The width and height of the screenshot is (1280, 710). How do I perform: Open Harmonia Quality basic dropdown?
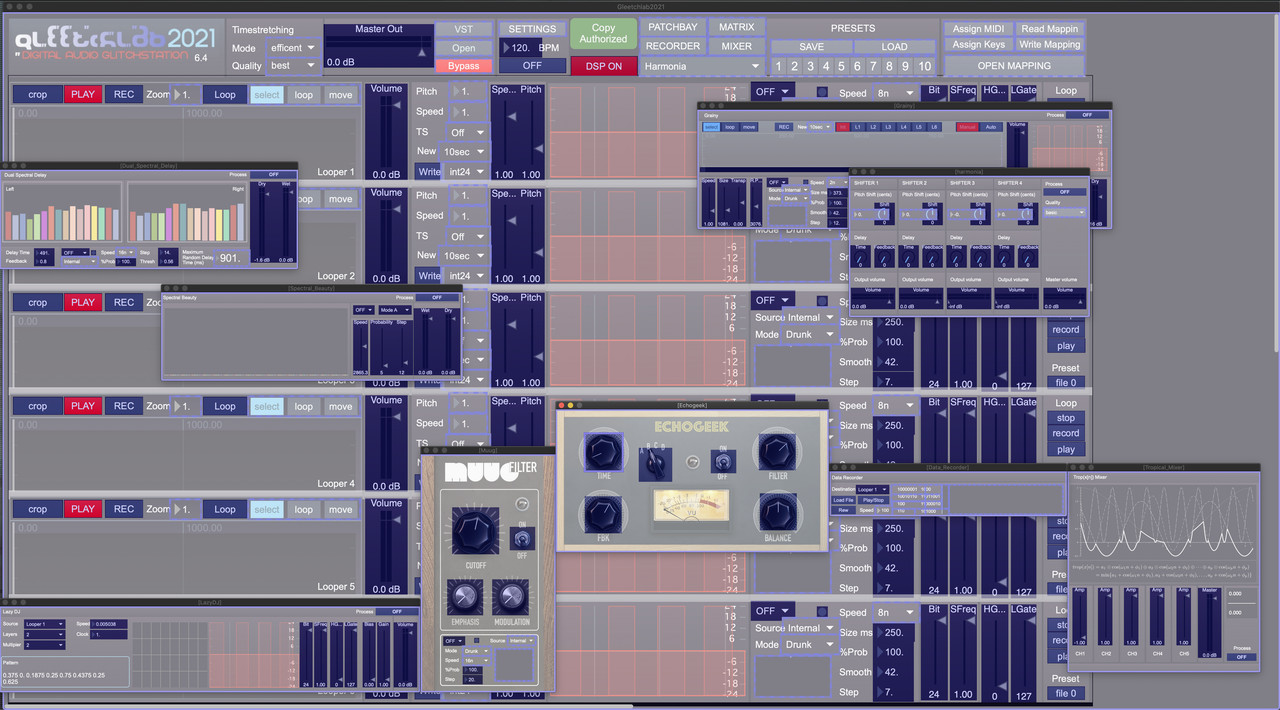(x=1066, y=212)
